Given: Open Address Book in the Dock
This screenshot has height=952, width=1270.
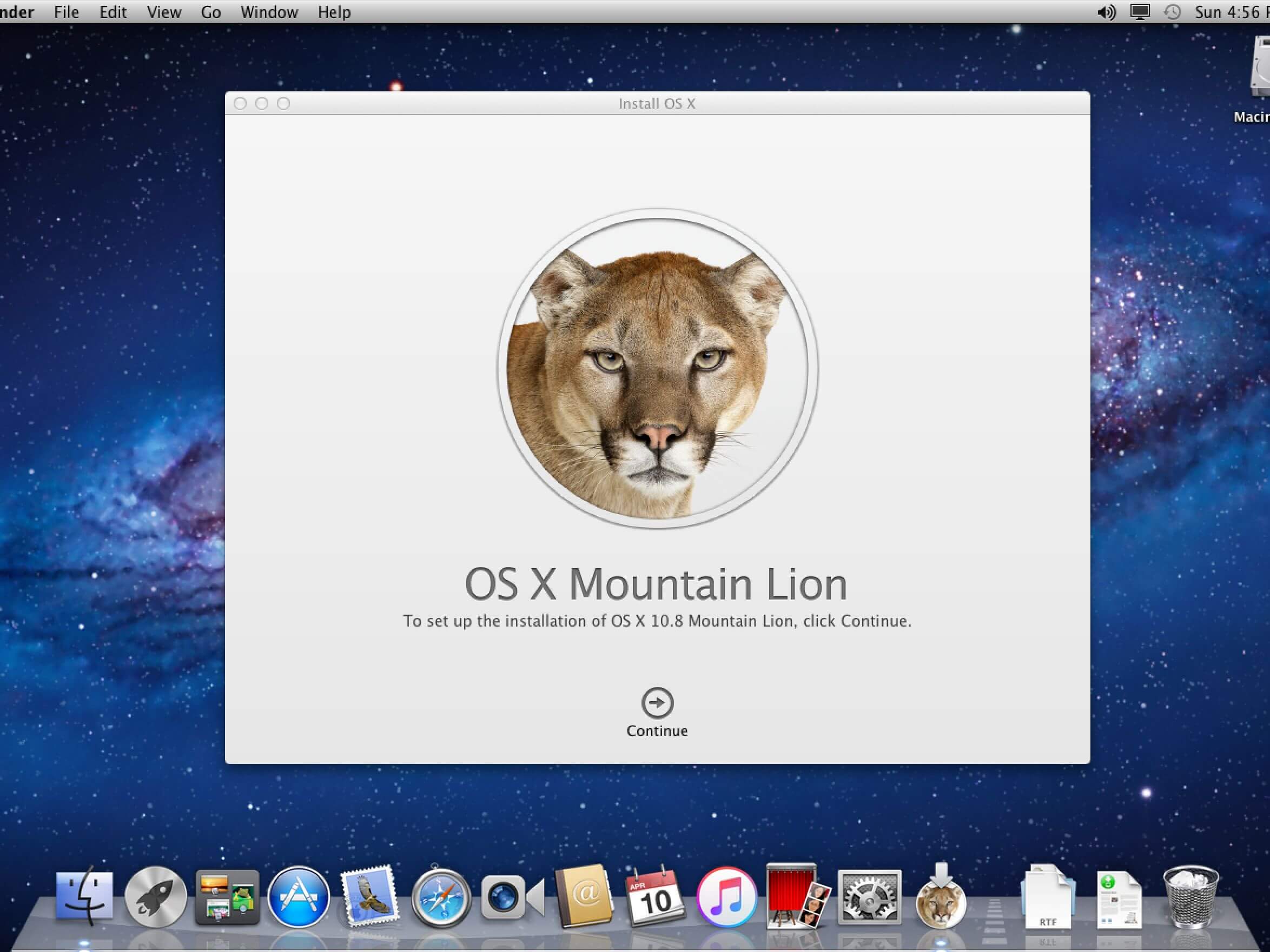Looking at the screenshot, I should [x=584, y=896].
